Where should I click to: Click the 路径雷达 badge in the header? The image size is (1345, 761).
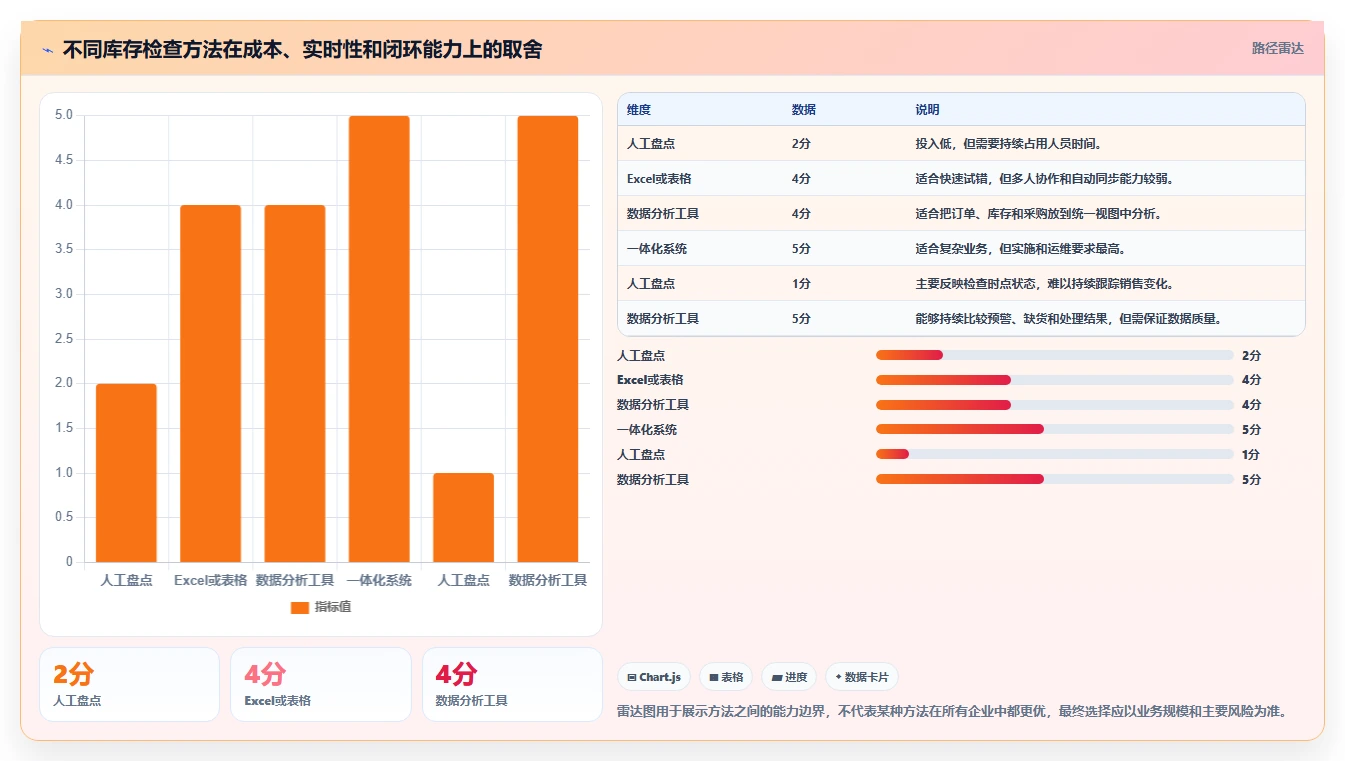click(1277, 48)
